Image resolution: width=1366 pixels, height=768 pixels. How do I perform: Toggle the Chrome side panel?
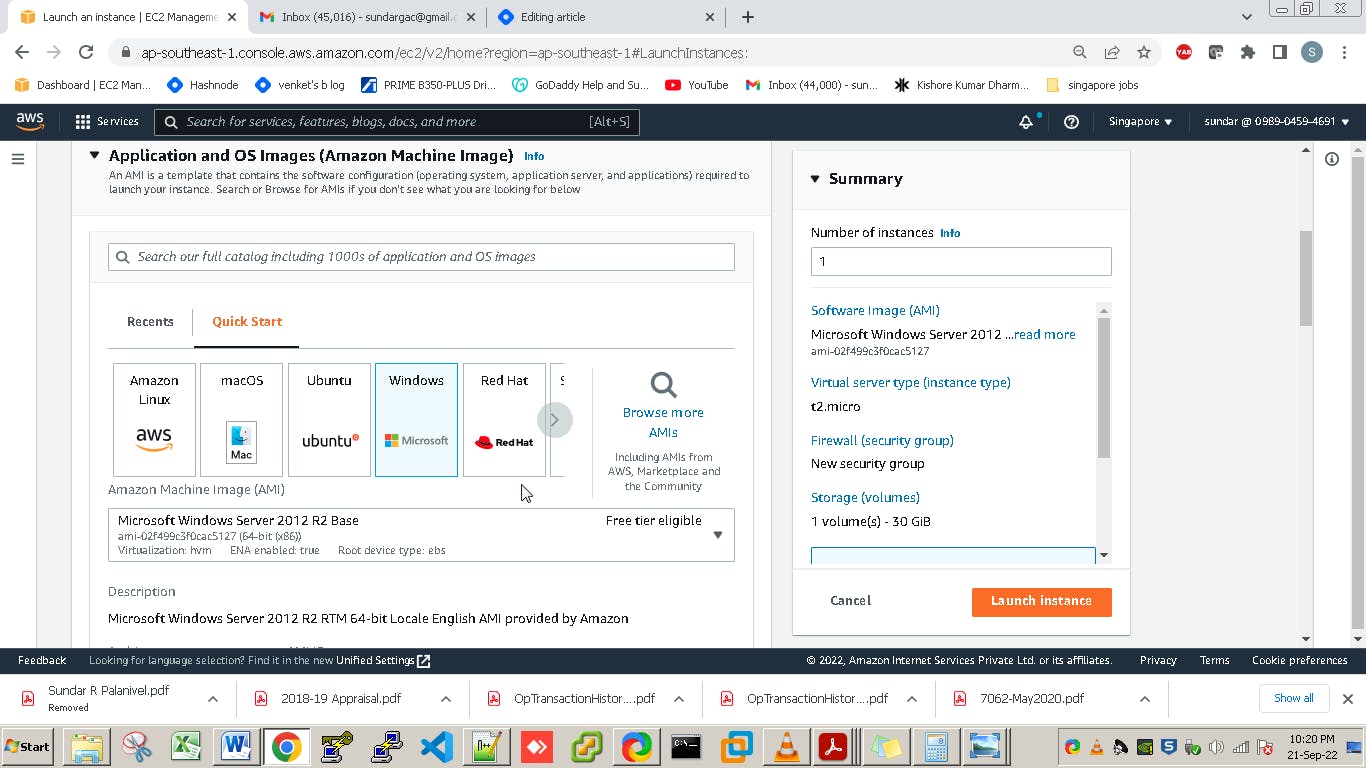(1279, 52)
